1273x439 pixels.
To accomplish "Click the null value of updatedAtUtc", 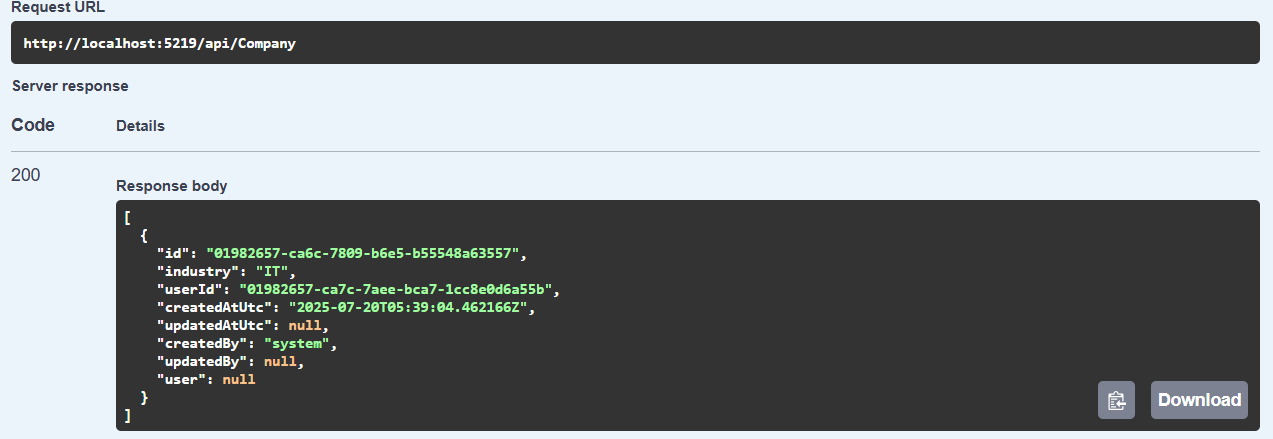I will 305,326.
